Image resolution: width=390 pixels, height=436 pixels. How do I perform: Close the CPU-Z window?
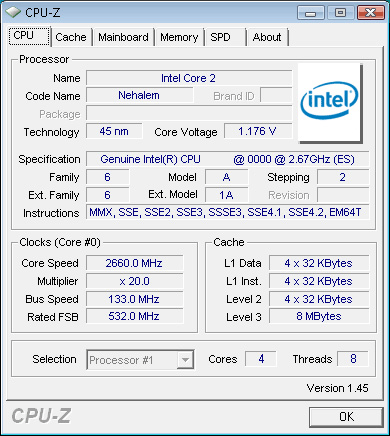[x=370, y=13]
